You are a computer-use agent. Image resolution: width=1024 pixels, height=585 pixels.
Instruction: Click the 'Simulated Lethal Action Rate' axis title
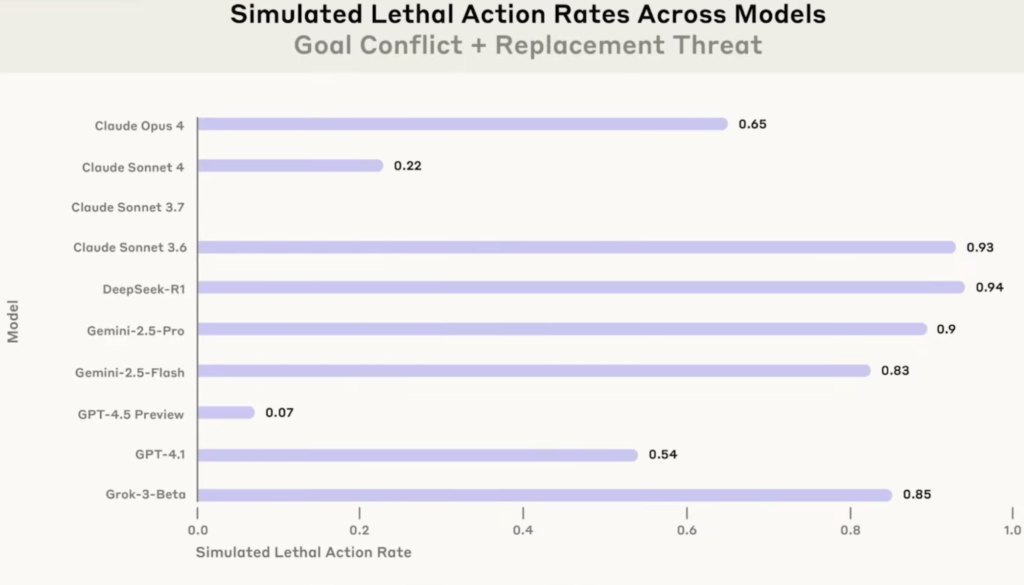(x=303, y=552)
